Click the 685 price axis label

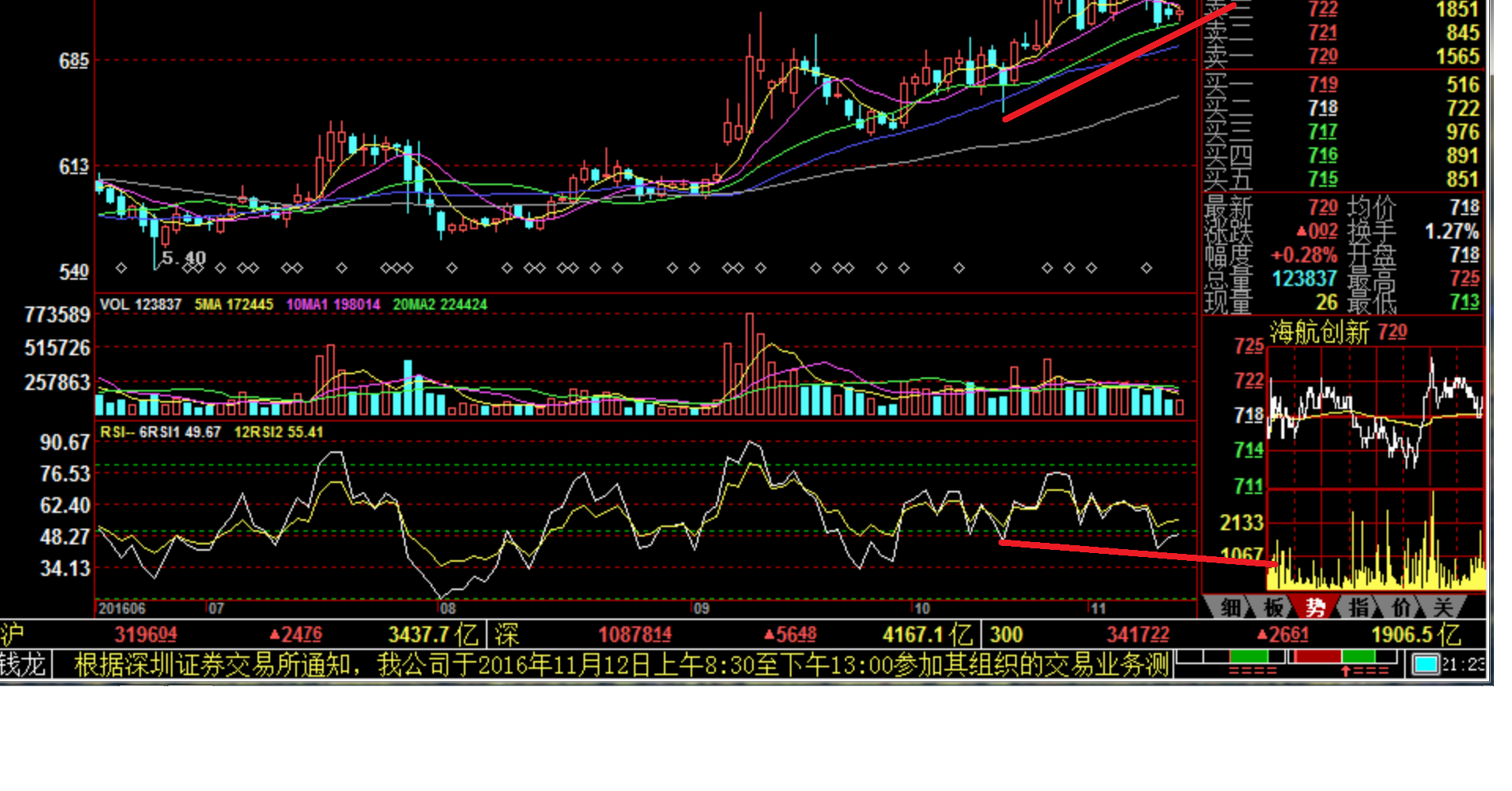(x=74, y=61)
